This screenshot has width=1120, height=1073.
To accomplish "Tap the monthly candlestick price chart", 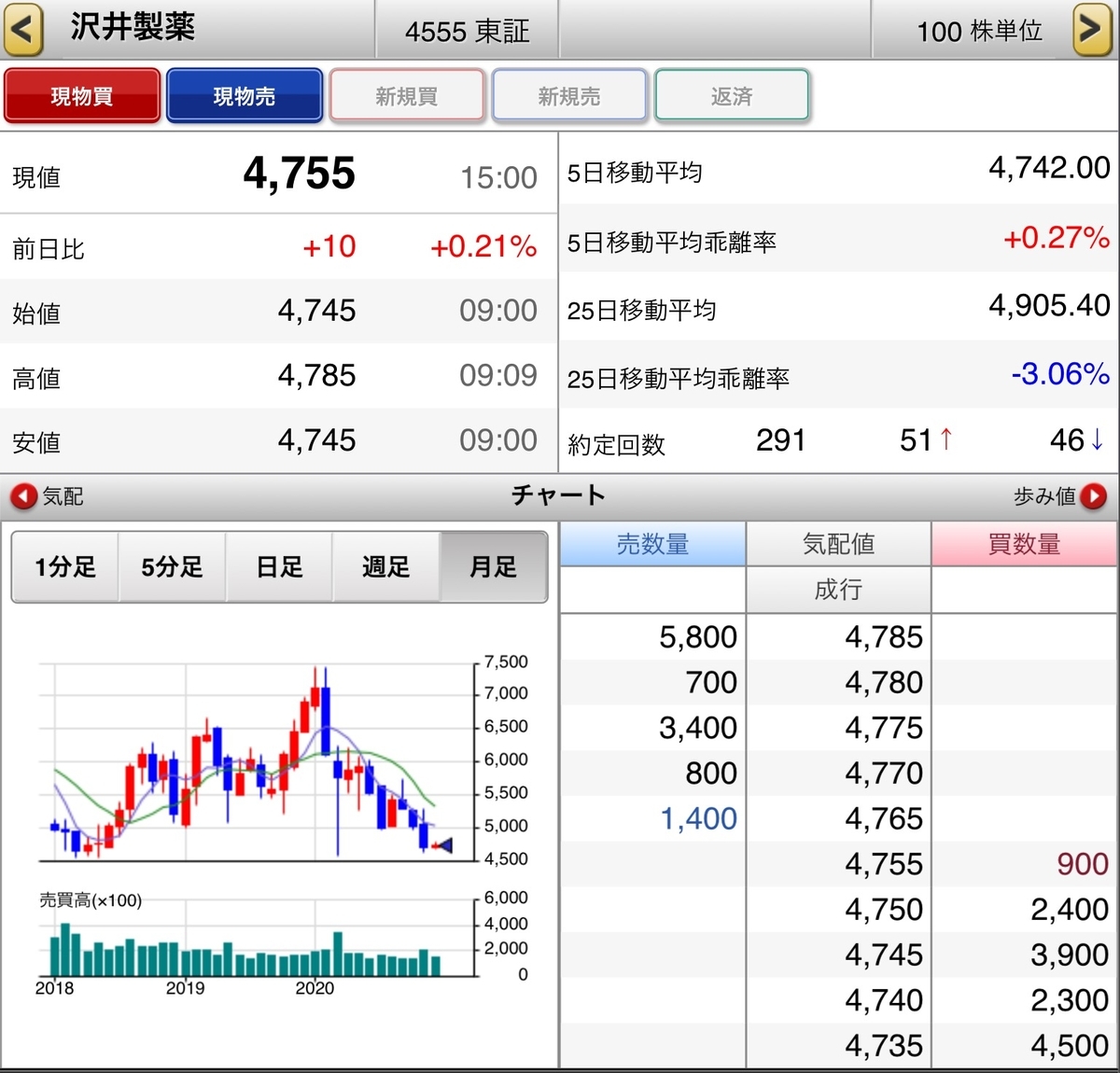I will [257, 760].
